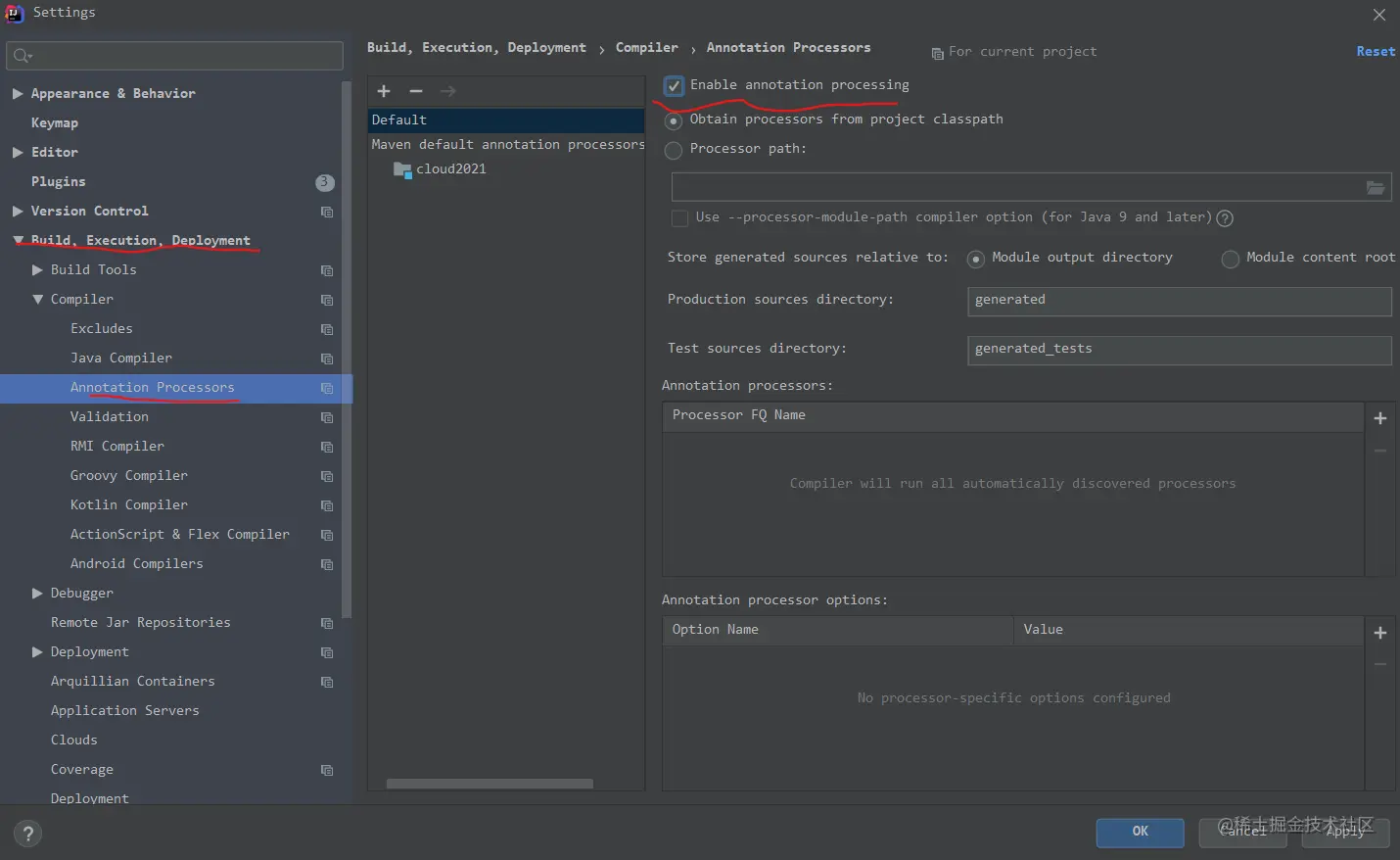Image resolution: width=1400 pixels, height=860 pixels.
Task: Move to profile arrow icon
Action: 448,91
